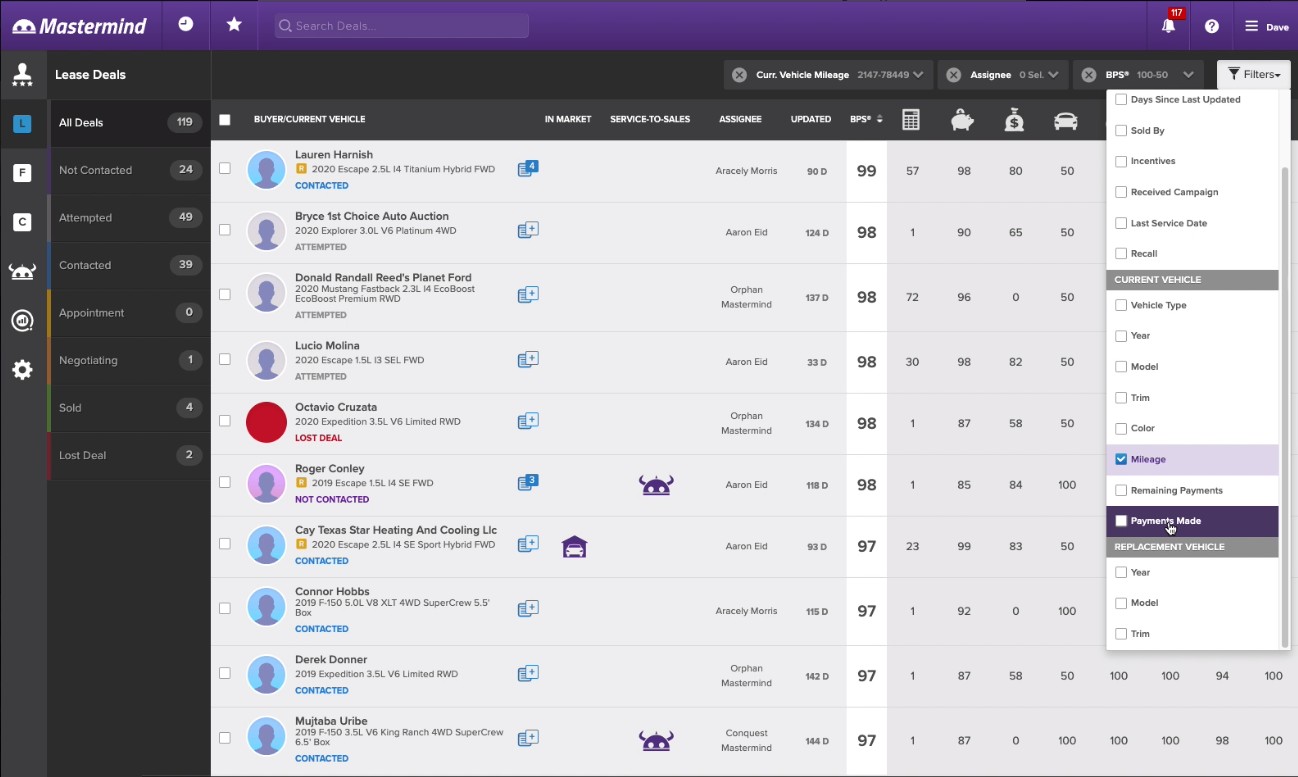
Task: Select the Attempted tab
Action: [x=129, y=218]
